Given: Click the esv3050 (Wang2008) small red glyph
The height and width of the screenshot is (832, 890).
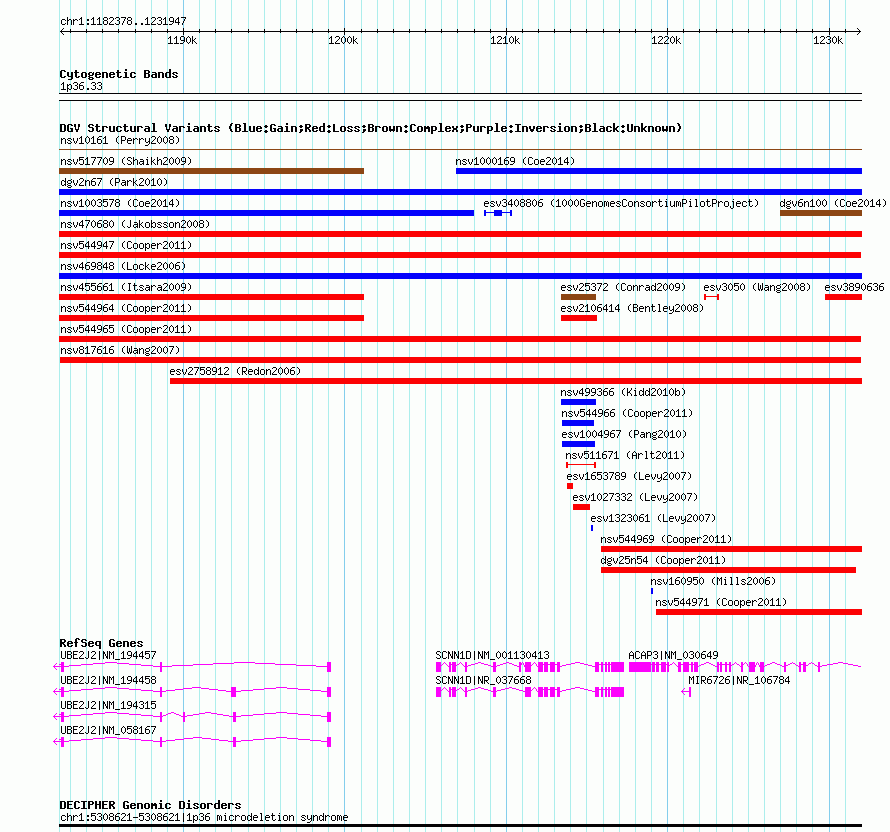Looking at the screenshot, I should coord(711,297).
